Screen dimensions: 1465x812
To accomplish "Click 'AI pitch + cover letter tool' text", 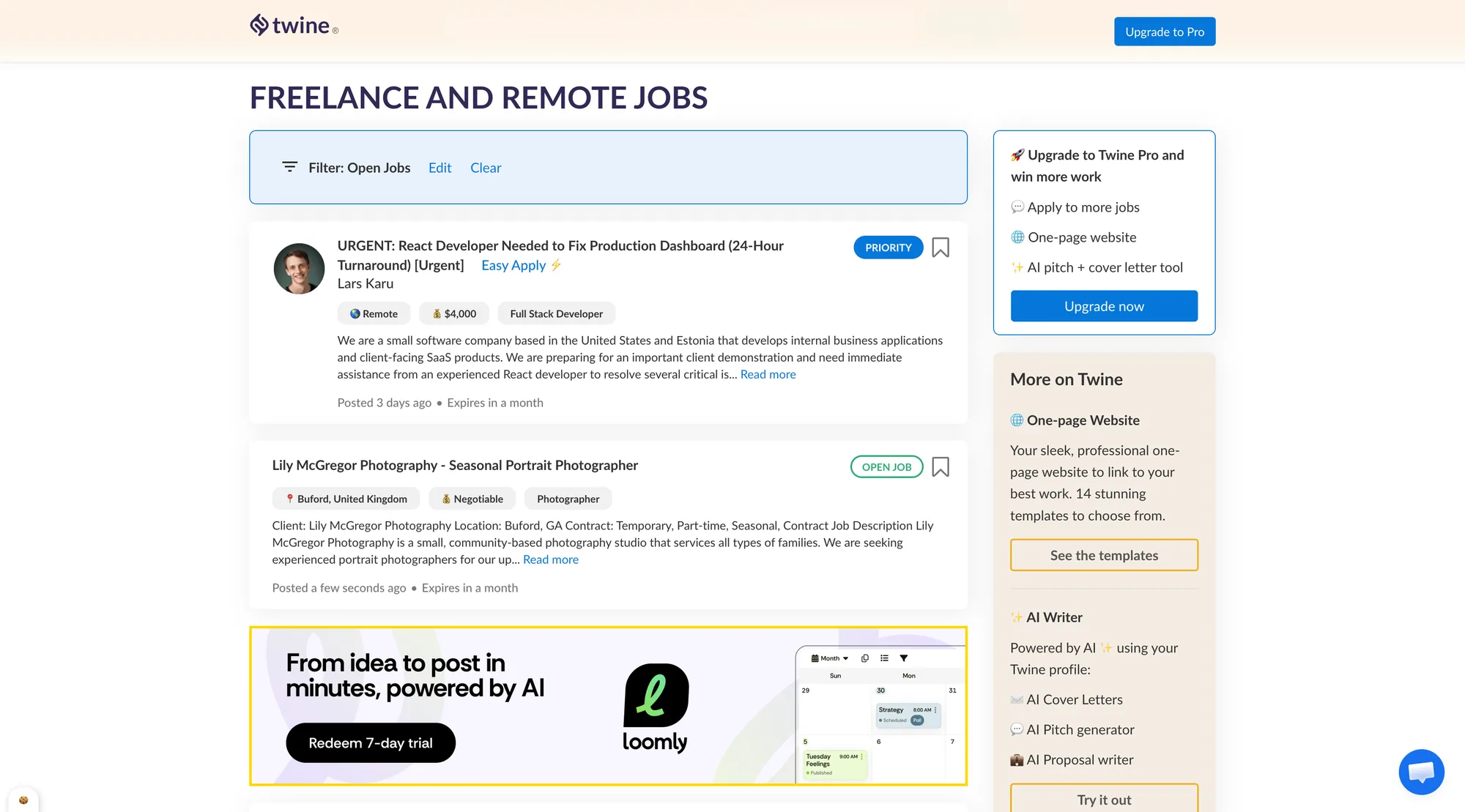I will click(1105, 267).
